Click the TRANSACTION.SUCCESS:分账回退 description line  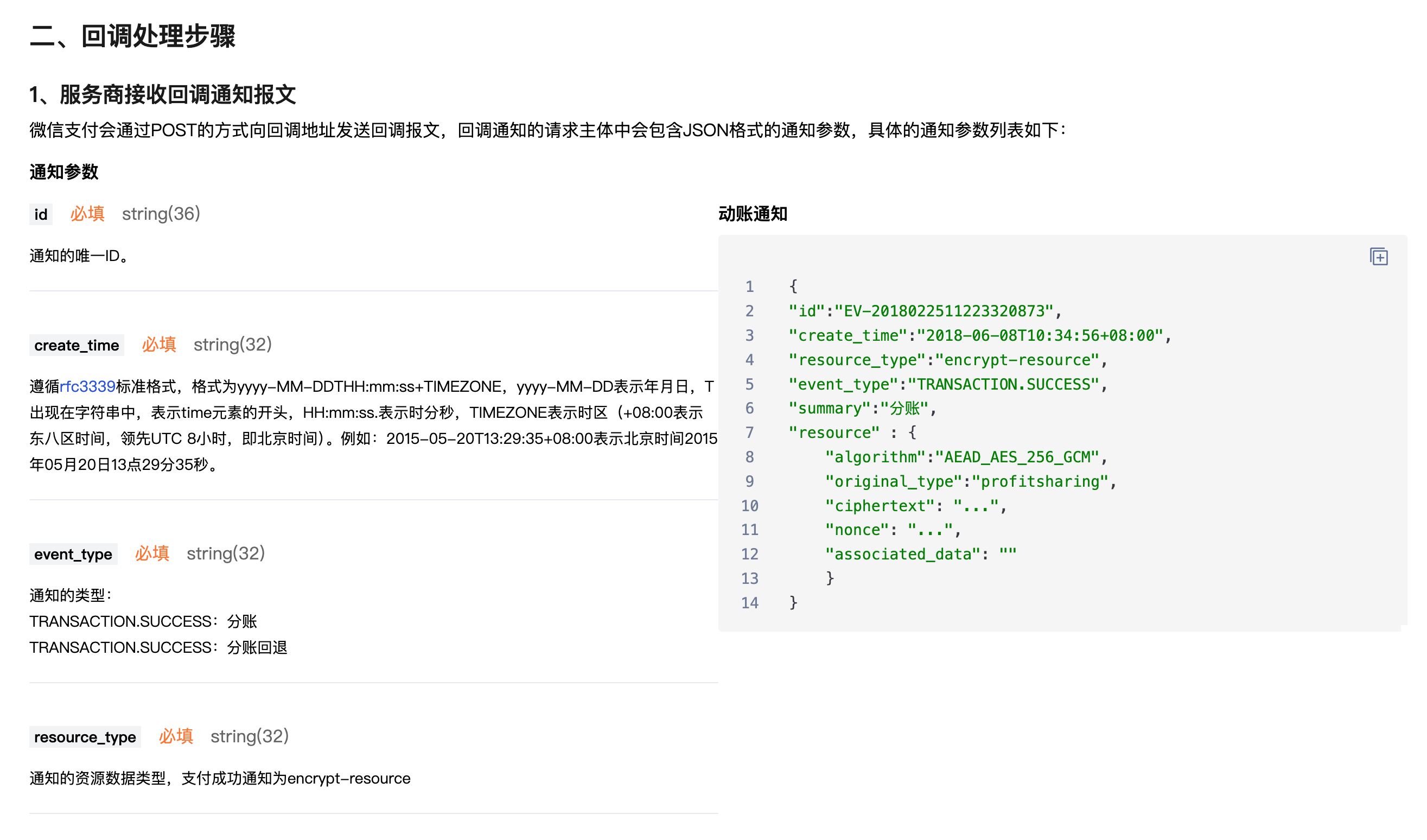pos(158,647)
